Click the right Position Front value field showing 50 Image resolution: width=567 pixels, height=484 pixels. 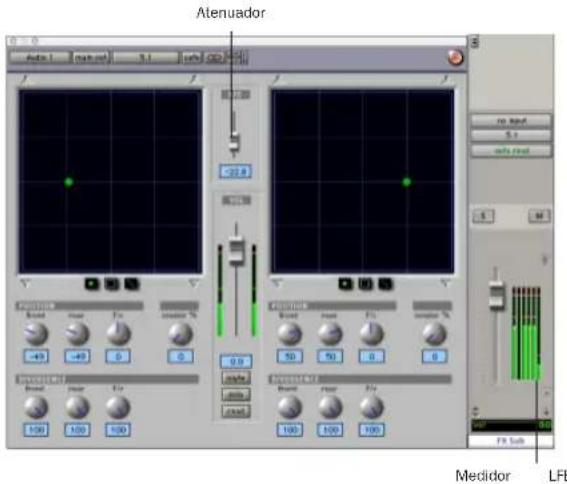point(290,357)
